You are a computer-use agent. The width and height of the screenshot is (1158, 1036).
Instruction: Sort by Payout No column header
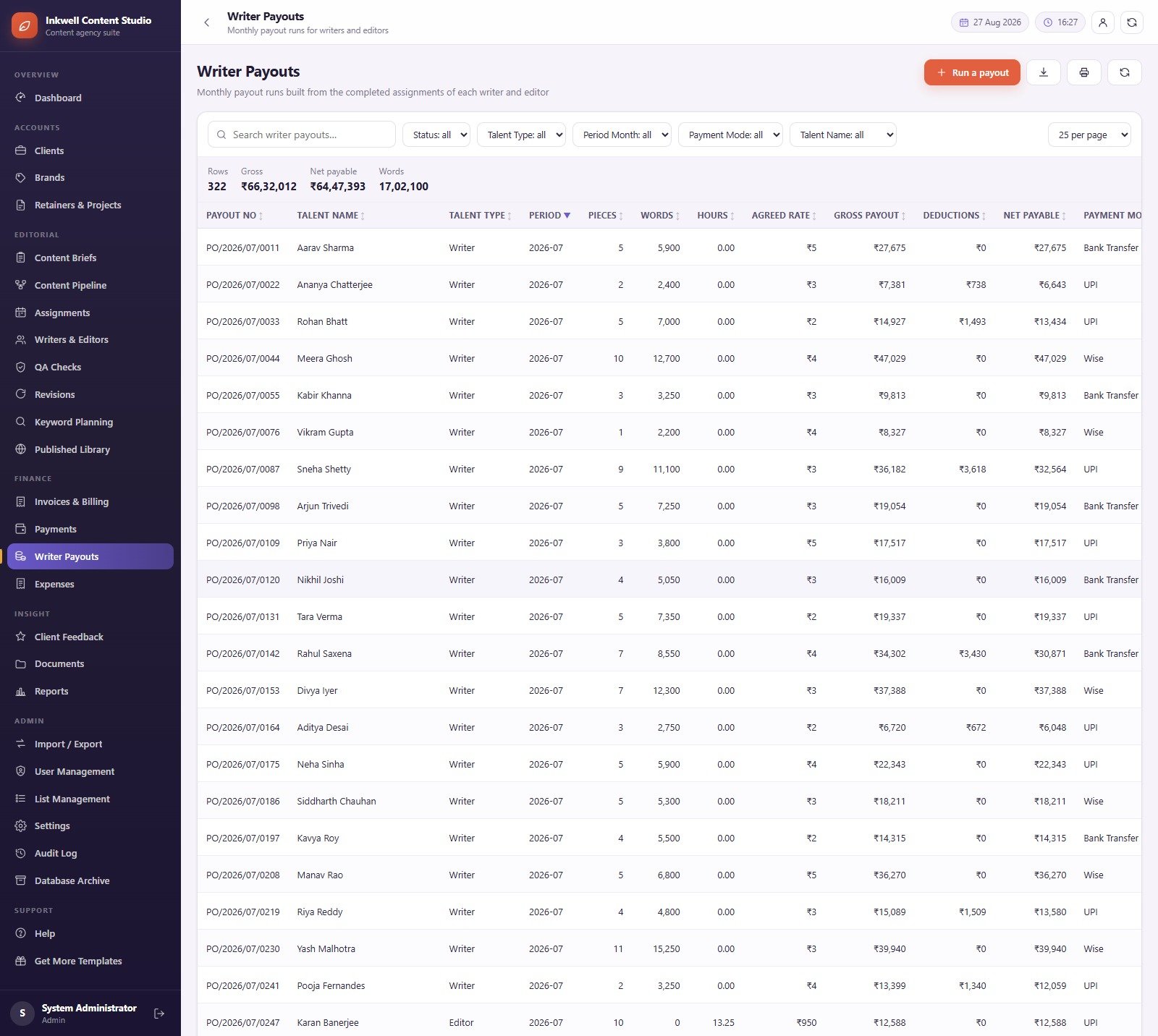click(x=234, y=216)
